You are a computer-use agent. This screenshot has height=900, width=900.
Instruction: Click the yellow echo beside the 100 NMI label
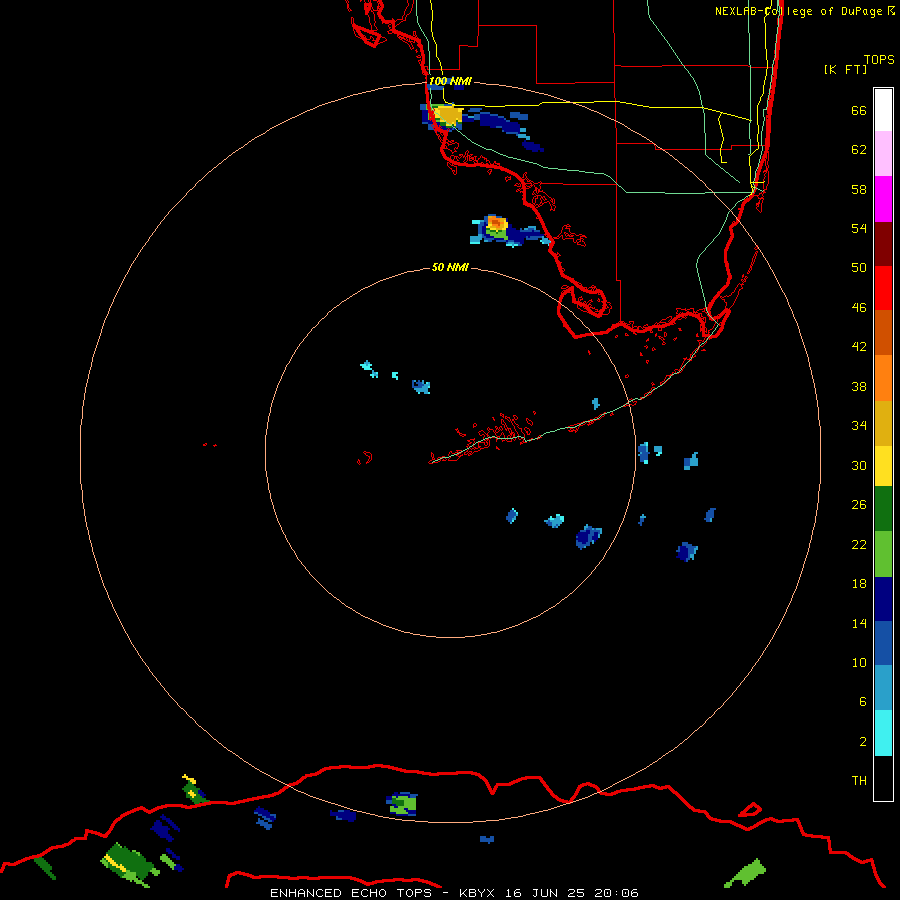448,115
